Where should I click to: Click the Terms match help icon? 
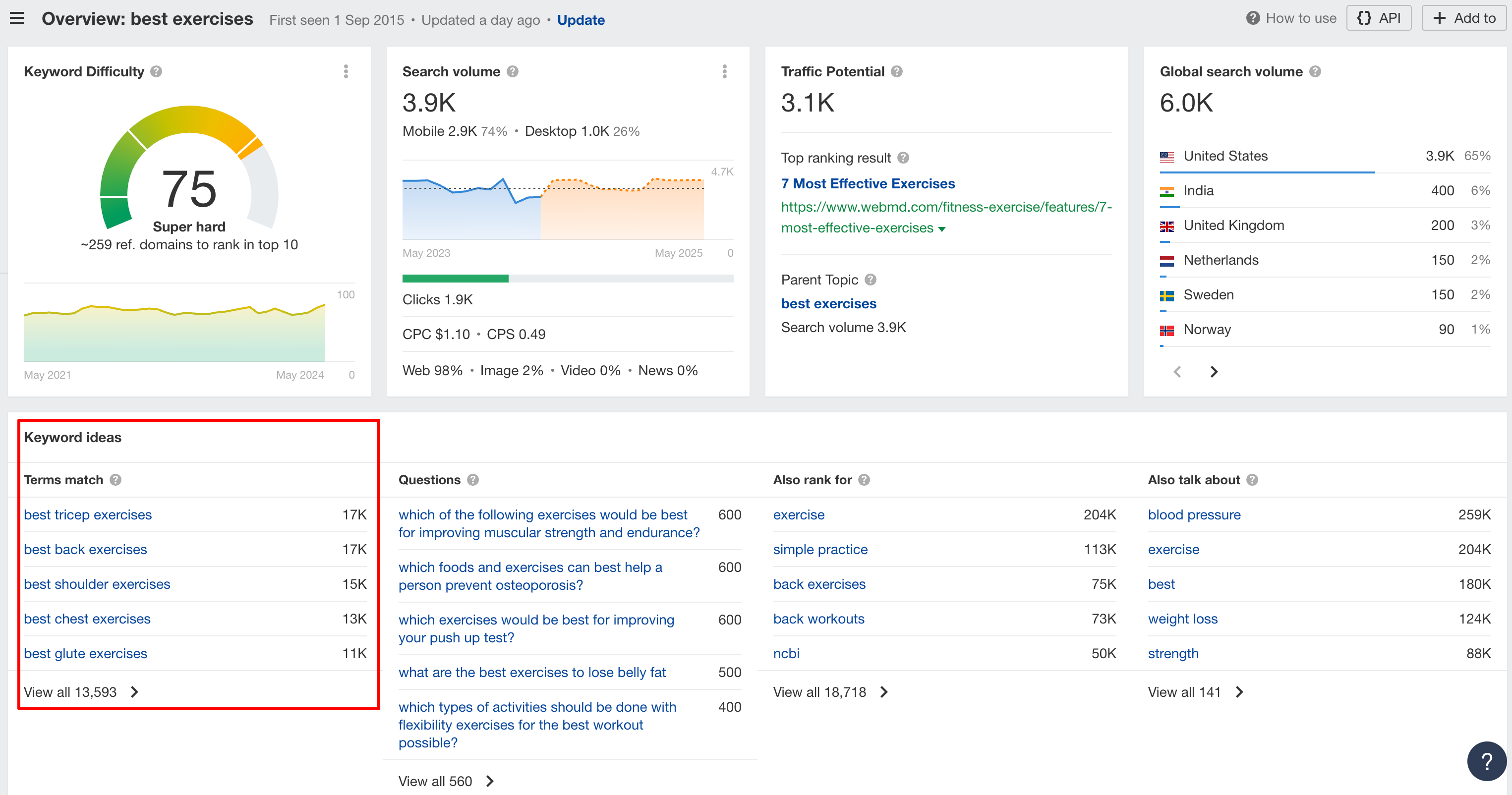116,480
